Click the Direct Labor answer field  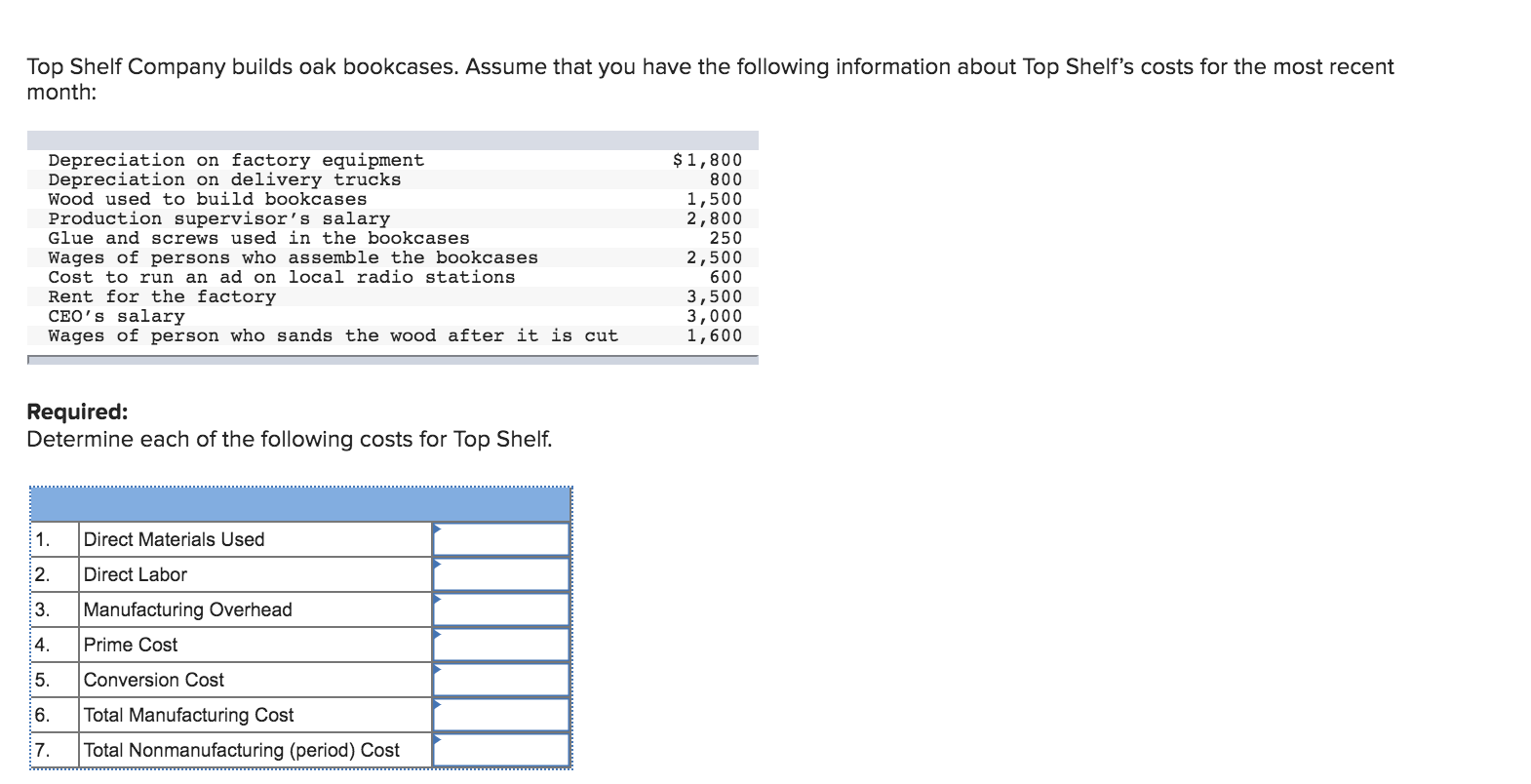[501, 574]
